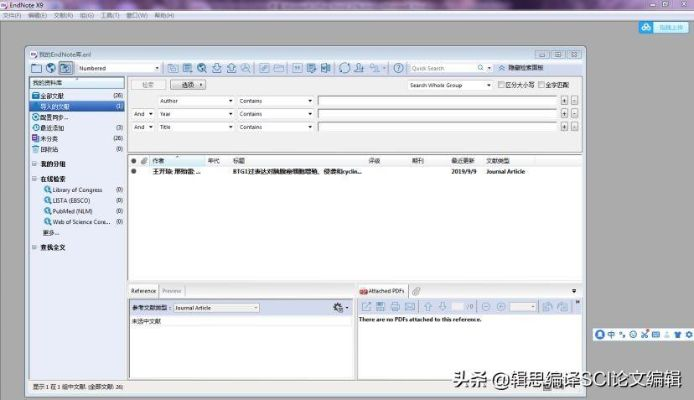Switch to the Preview tab
The width and height of the screenshot is (694, 400).
172,291
